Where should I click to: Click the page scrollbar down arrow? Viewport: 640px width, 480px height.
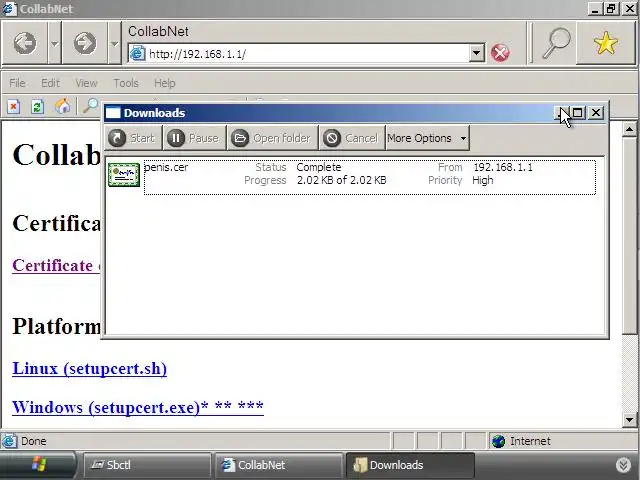(x=629, y=419)
